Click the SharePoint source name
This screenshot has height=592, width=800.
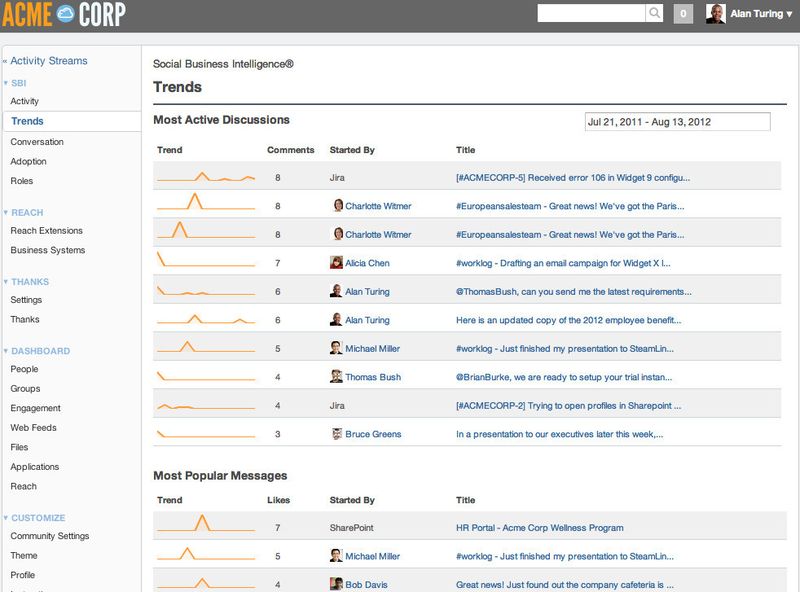pyautogui.click(x=352, y=528)
